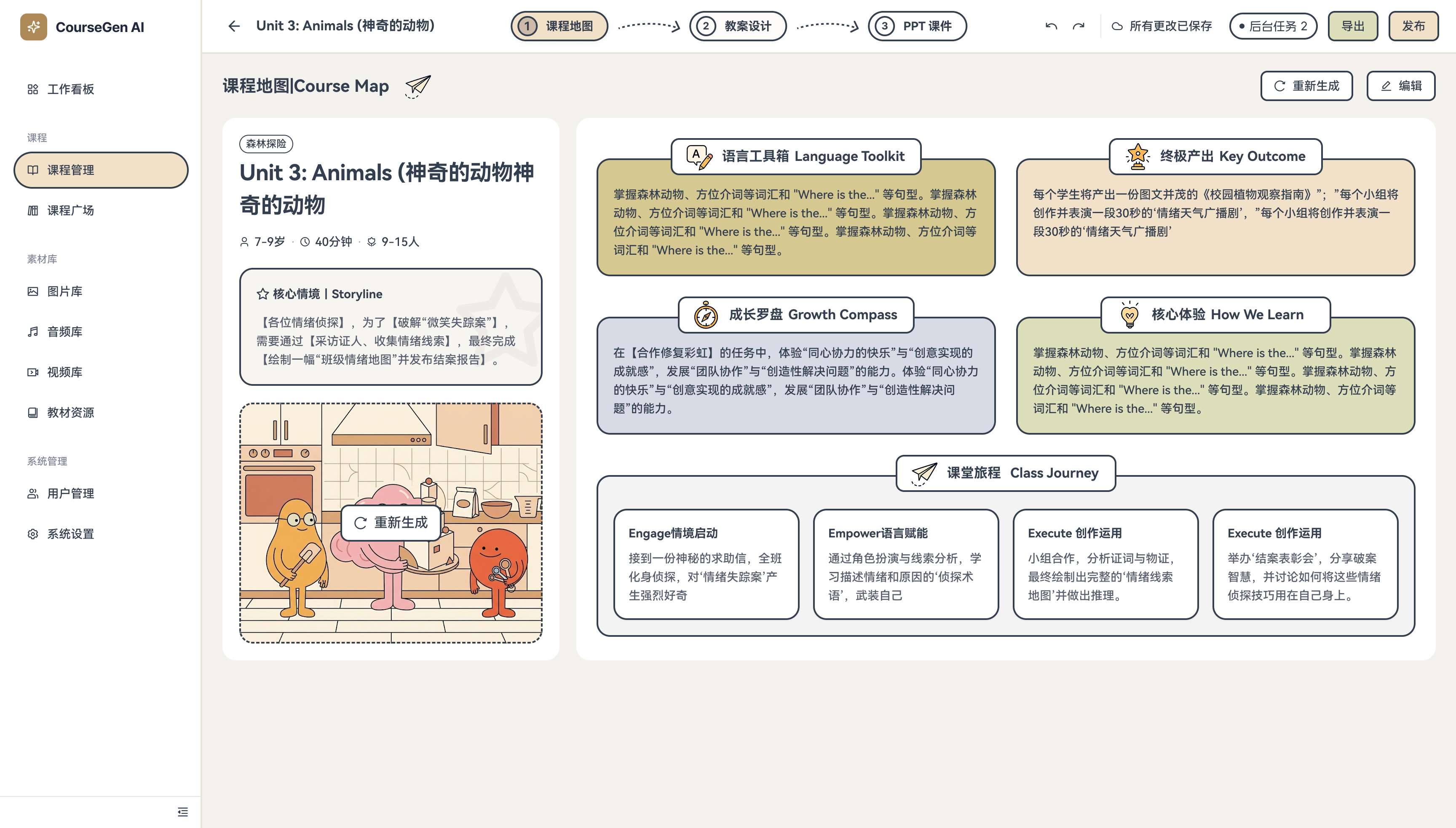Switch to step 2 教案设计
This screenshot has width=1456, height=828.
coord(738,26)
